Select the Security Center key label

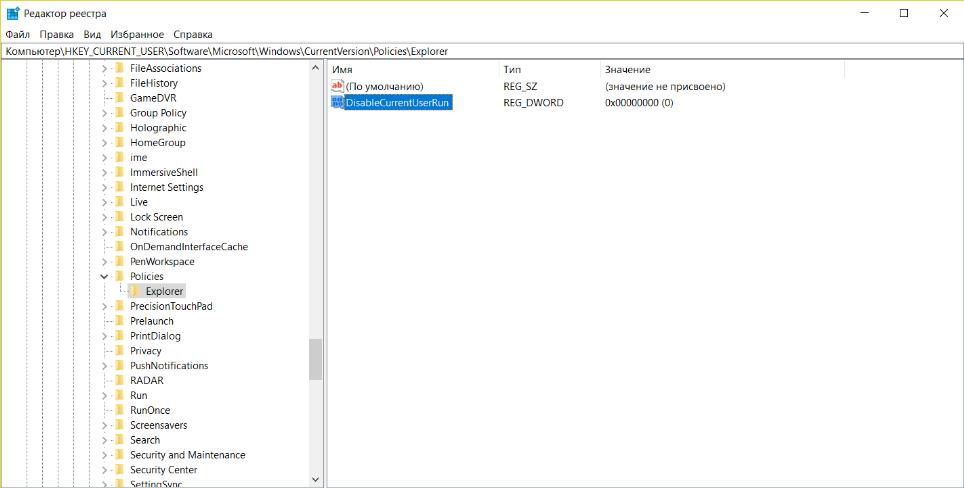164,470
